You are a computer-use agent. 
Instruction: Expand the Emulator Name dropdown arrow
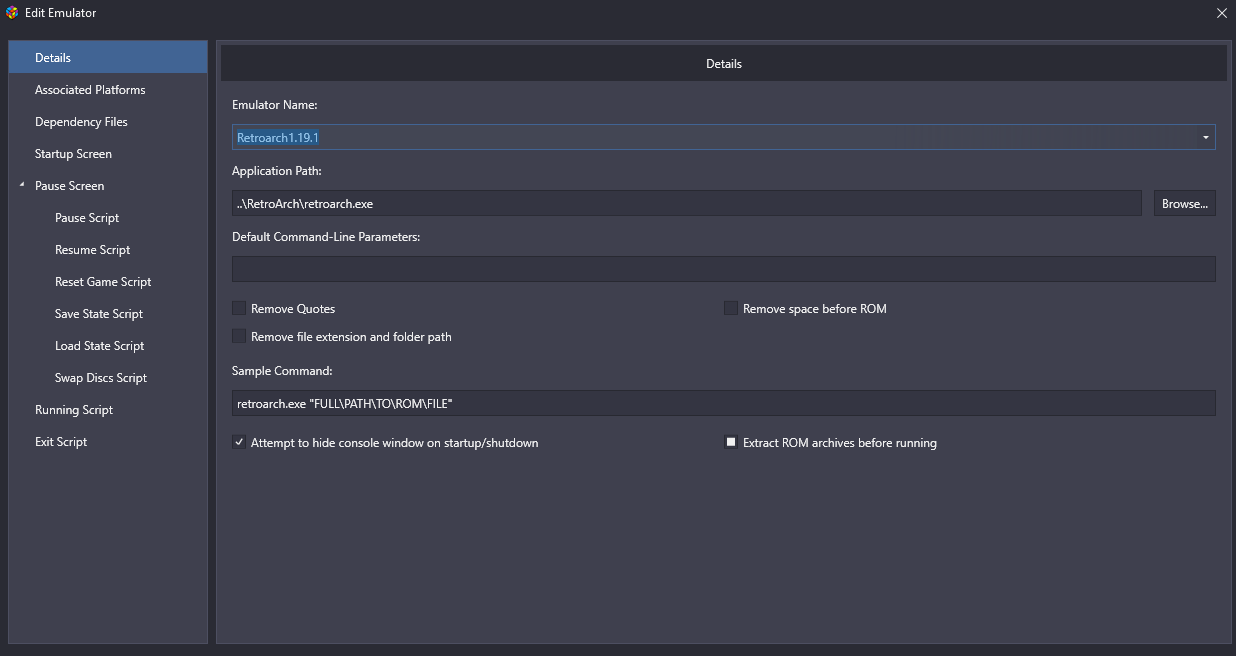click(1205, 137)
